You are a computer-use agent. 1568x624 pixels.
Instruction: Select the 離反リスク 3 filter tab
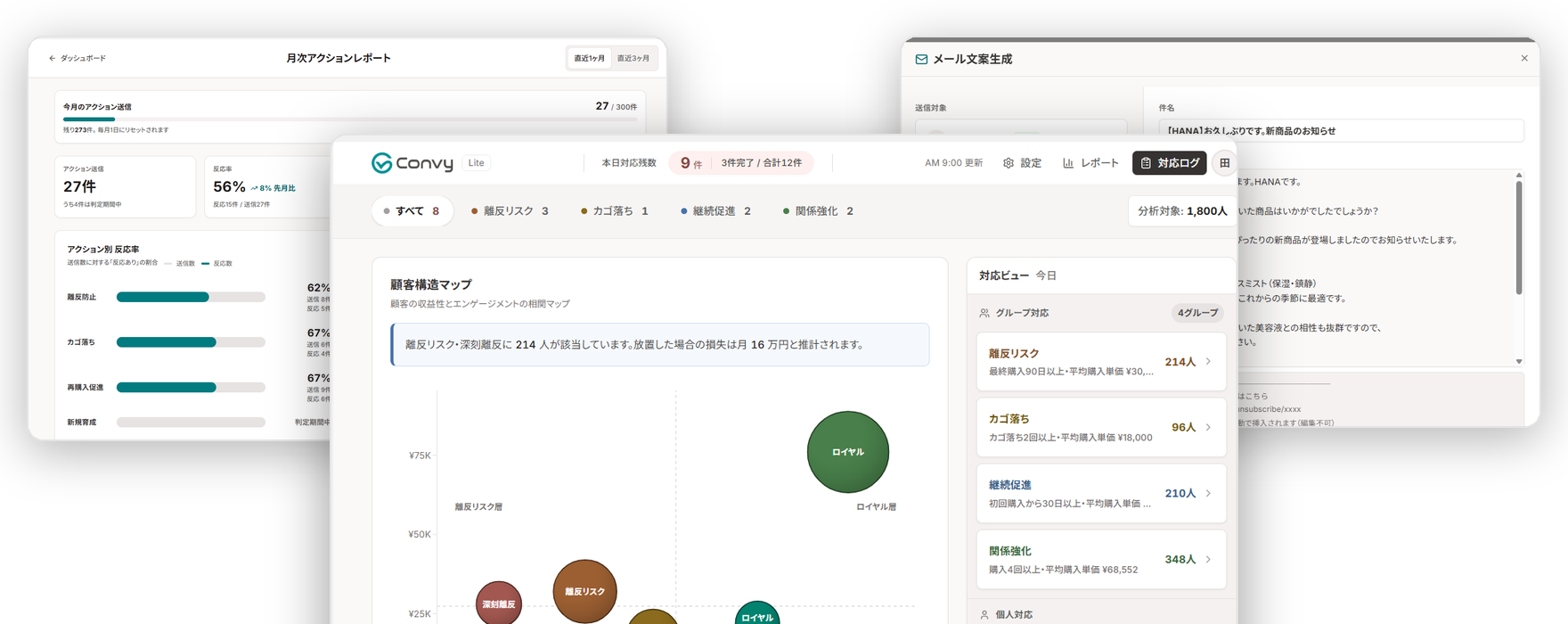[x=510, y=211]
